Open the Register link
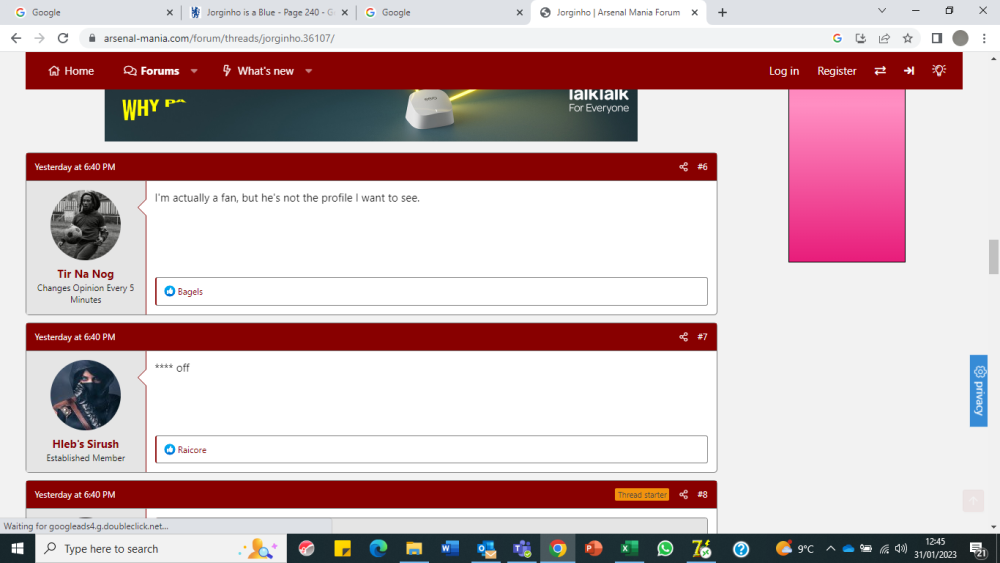Image resolution: width=1000 pixels, height=563 pixels. point(837,71)
